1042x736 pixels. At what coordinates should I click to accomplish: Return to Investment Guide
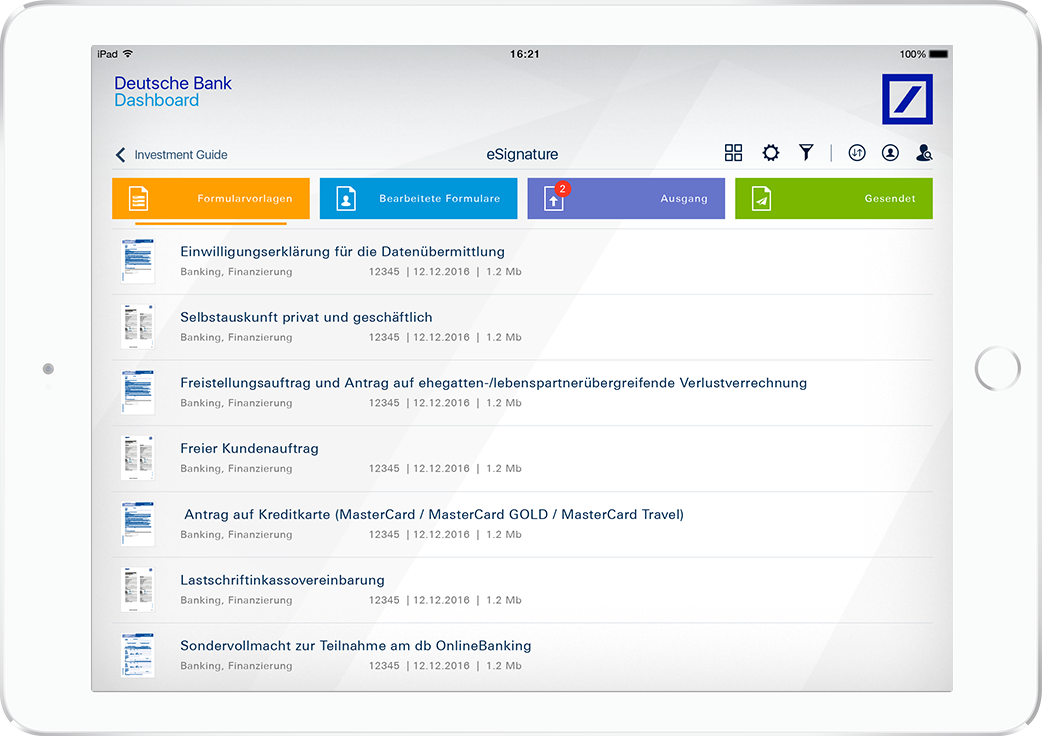click(x=181, y=155)
